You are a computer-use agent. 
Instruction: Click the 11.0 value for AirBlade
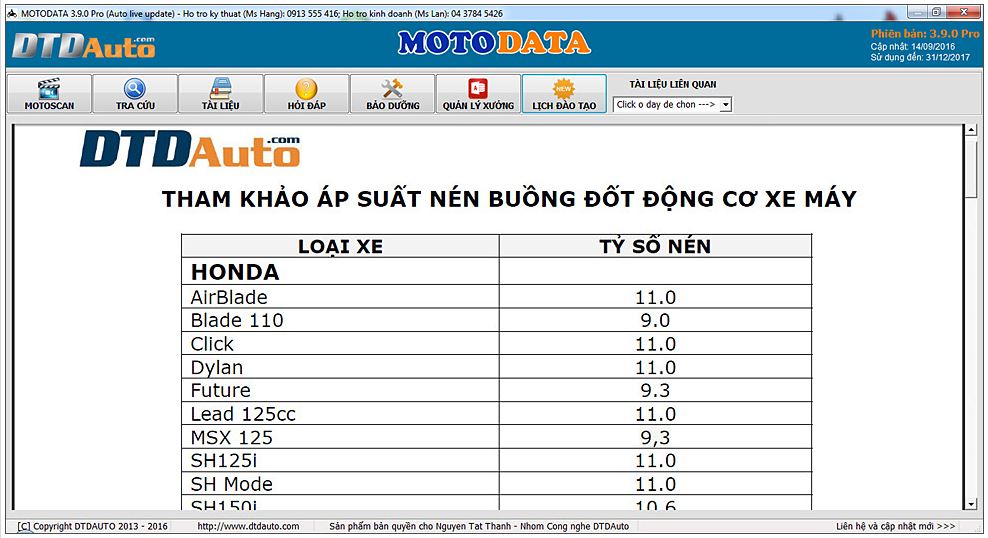[x=655, y=297]
